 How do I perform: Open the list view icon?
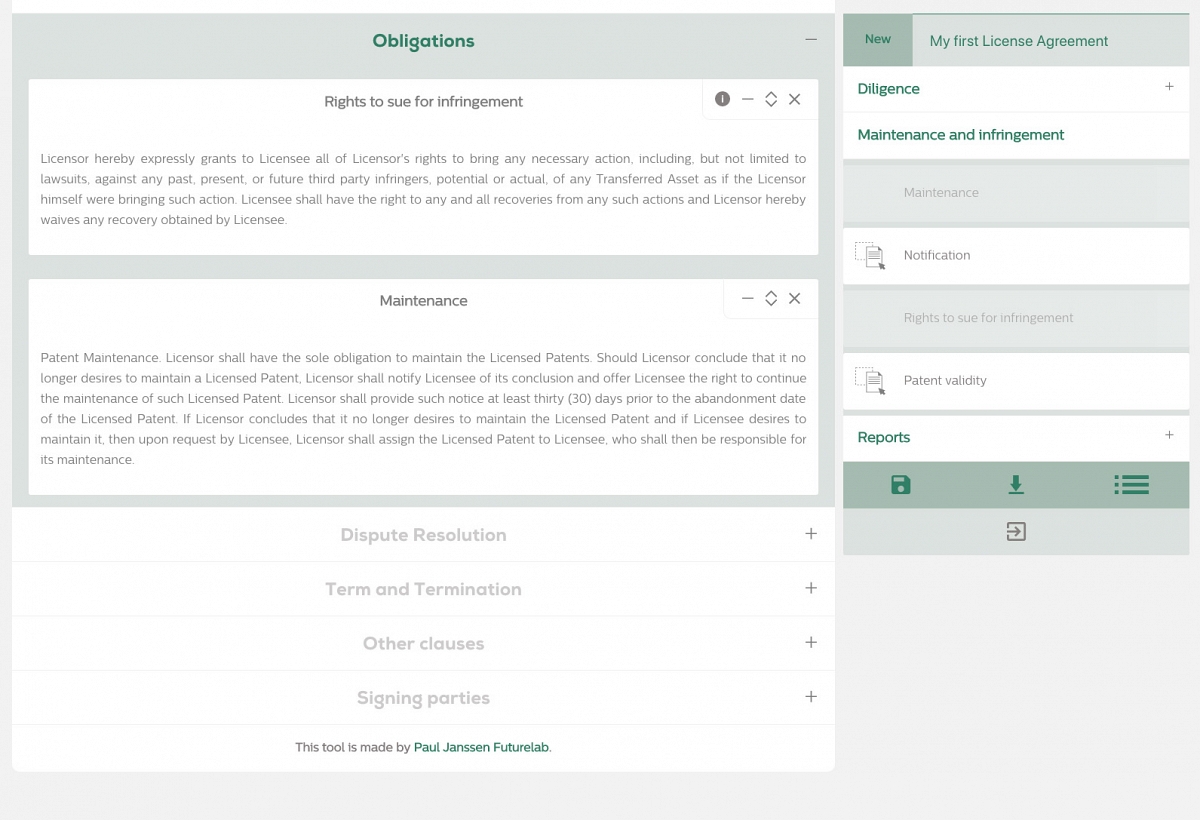pyautogui.click(x=1131, y=485)
